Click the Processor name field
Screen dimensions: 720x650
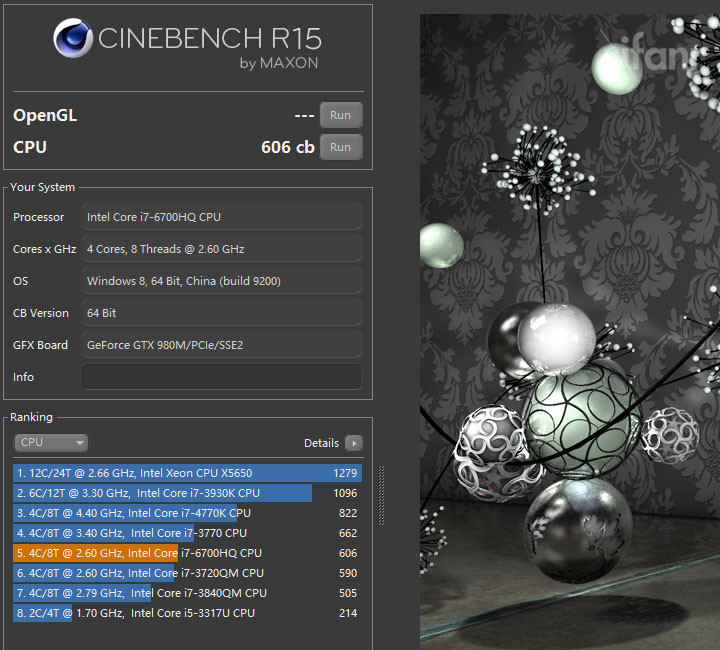221,217
